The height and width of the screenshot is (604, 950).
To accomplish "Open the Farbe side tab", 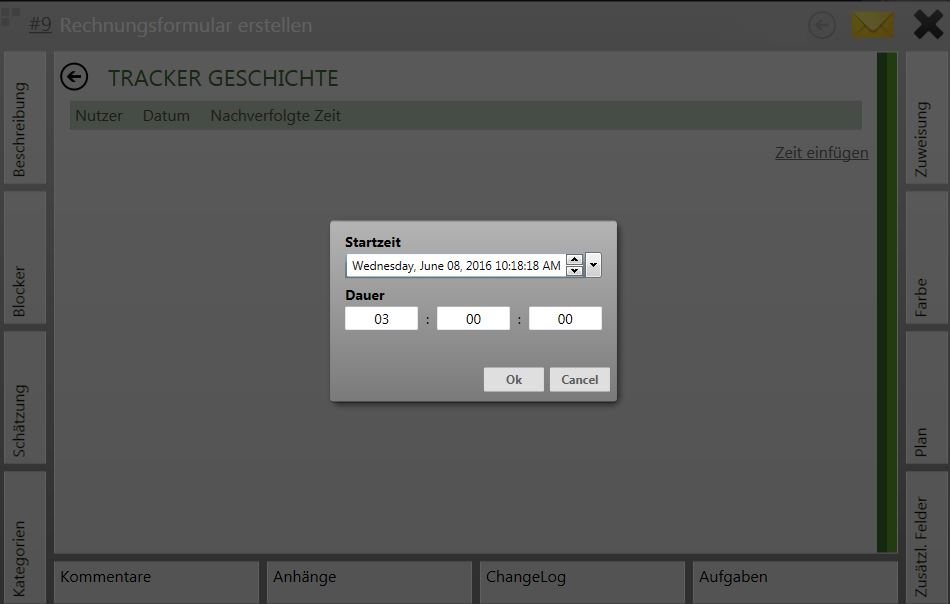I will pos(926,256).
